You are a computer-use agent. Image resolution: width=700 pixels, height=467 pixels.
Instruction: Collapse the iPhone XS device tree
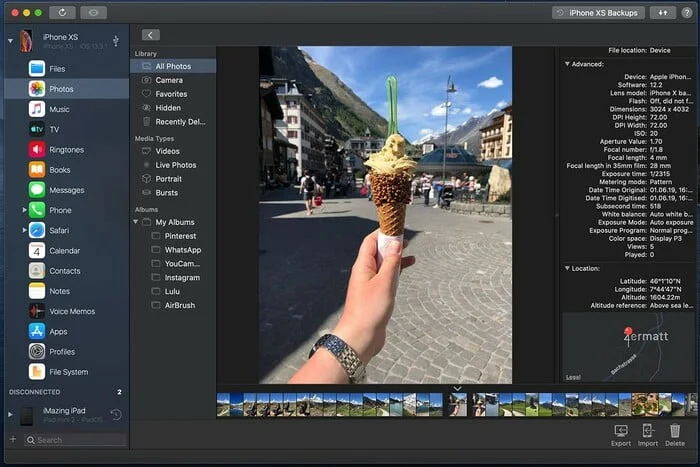pyautogui.click(x=10, y=41)
